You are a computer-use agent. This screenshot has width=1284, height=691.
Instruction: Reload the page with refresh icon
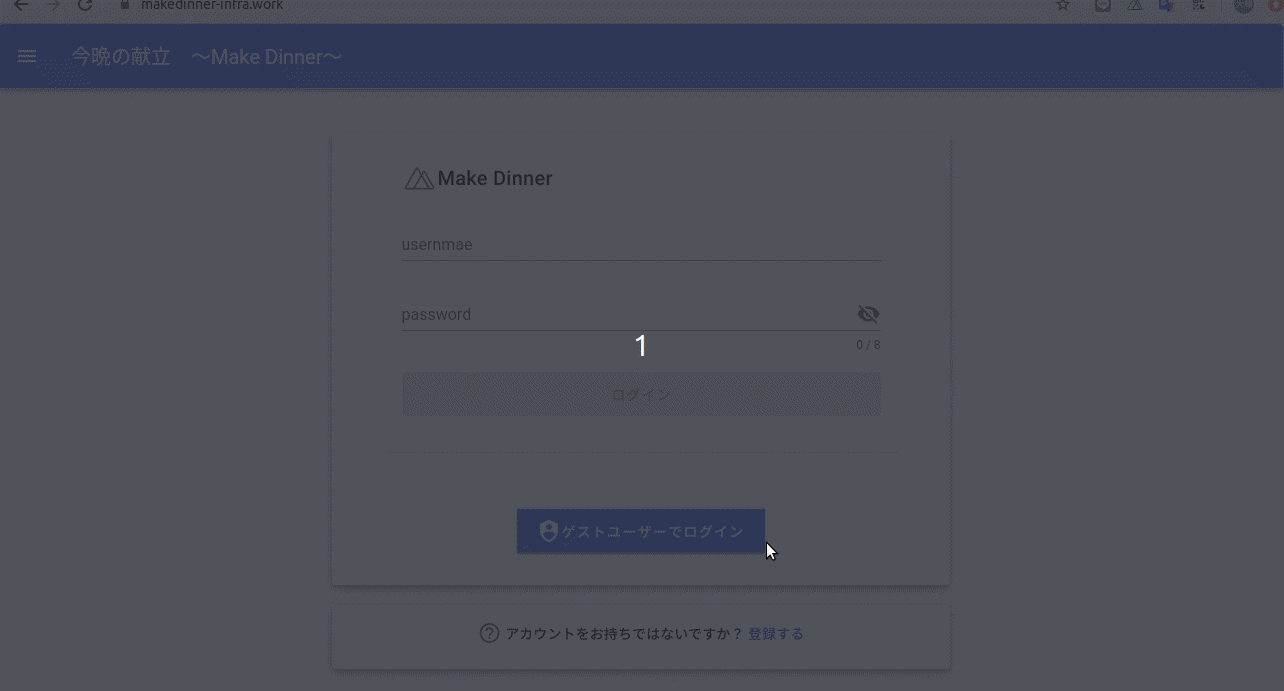pos(85,5)
